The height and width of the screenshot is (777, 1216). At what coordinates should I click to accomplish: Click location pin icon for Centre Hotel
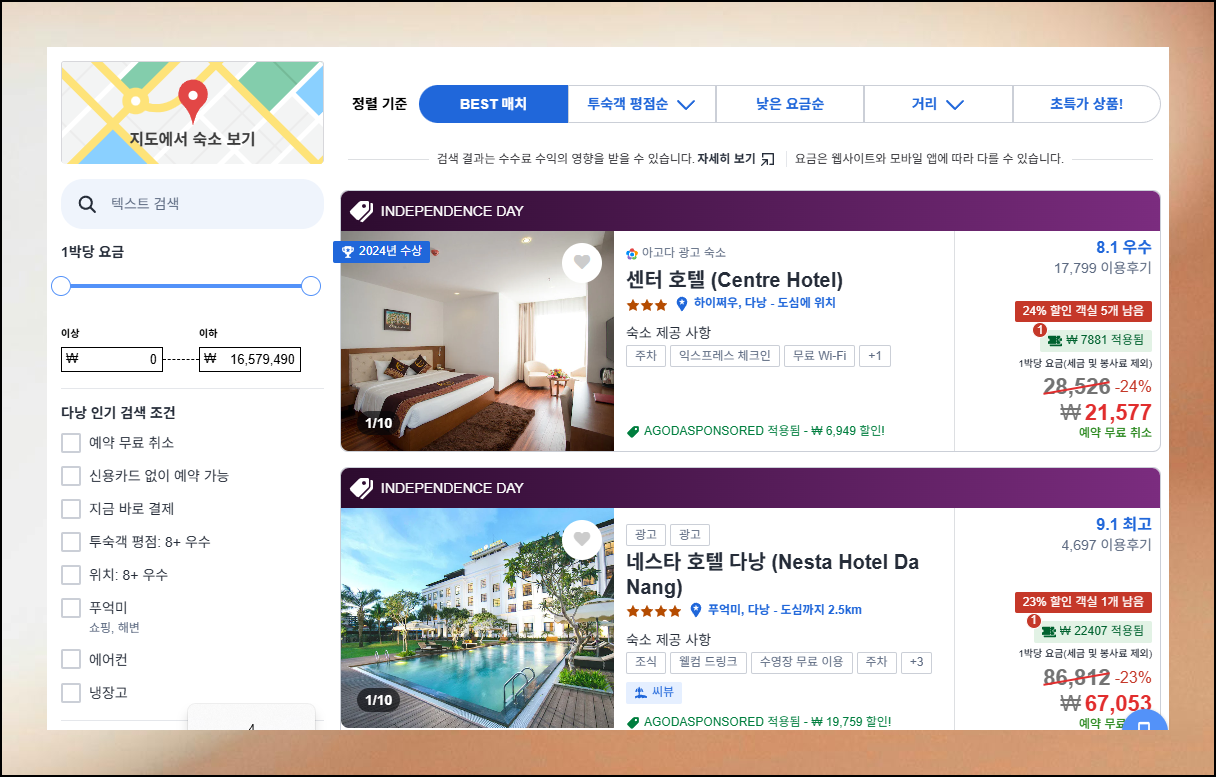(682, 303)
